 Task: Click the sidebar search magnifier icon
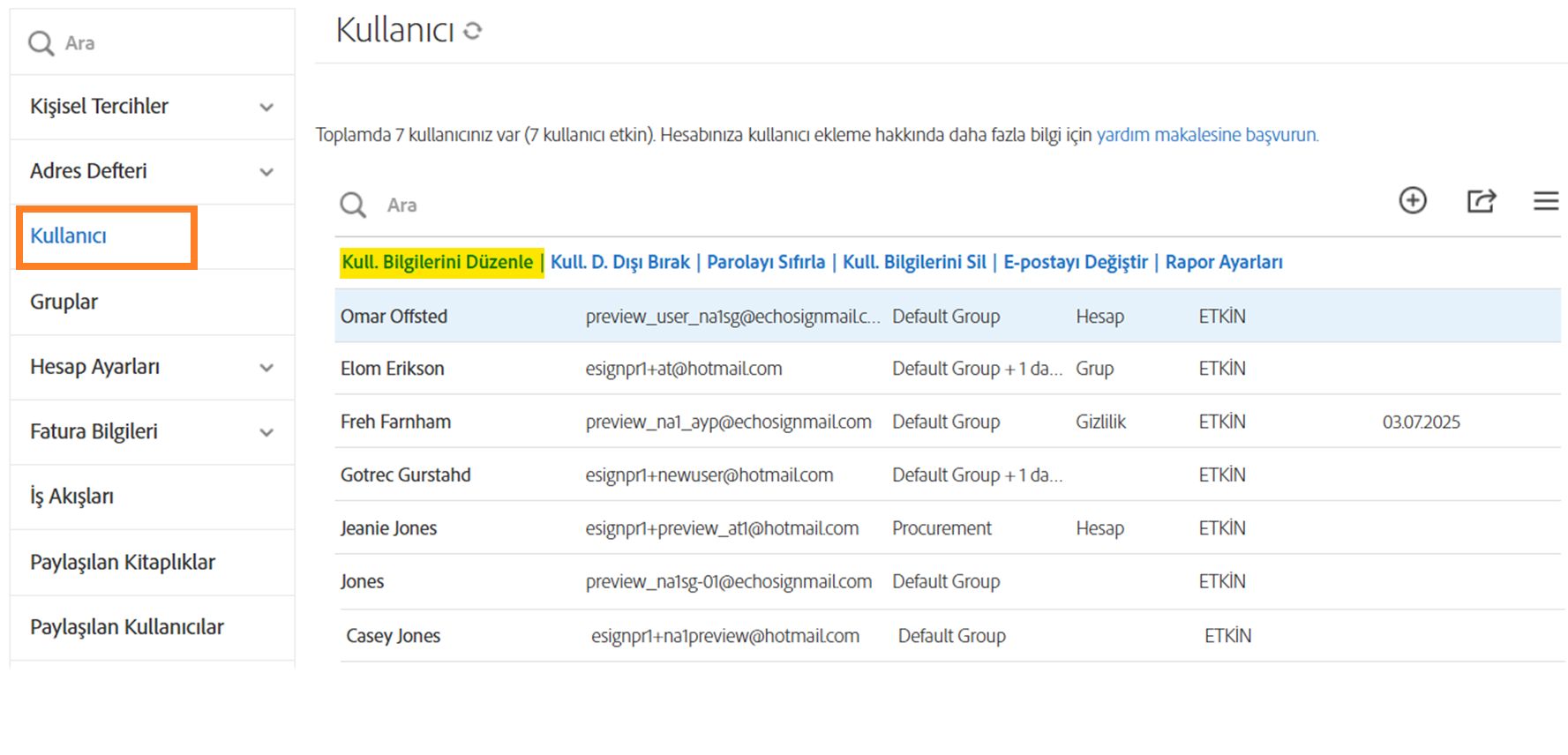[41, 43]
